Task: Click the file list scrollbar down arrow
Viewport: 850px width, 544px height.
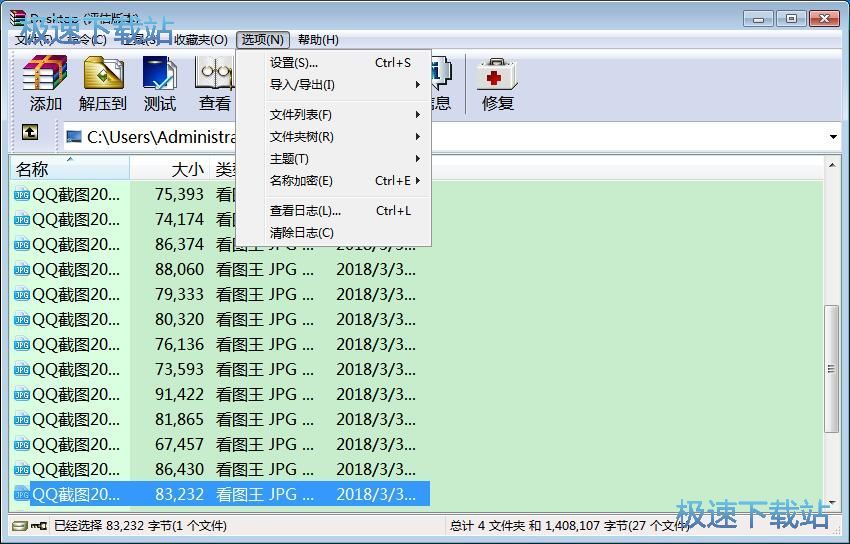Action: [x=832, y=503]
